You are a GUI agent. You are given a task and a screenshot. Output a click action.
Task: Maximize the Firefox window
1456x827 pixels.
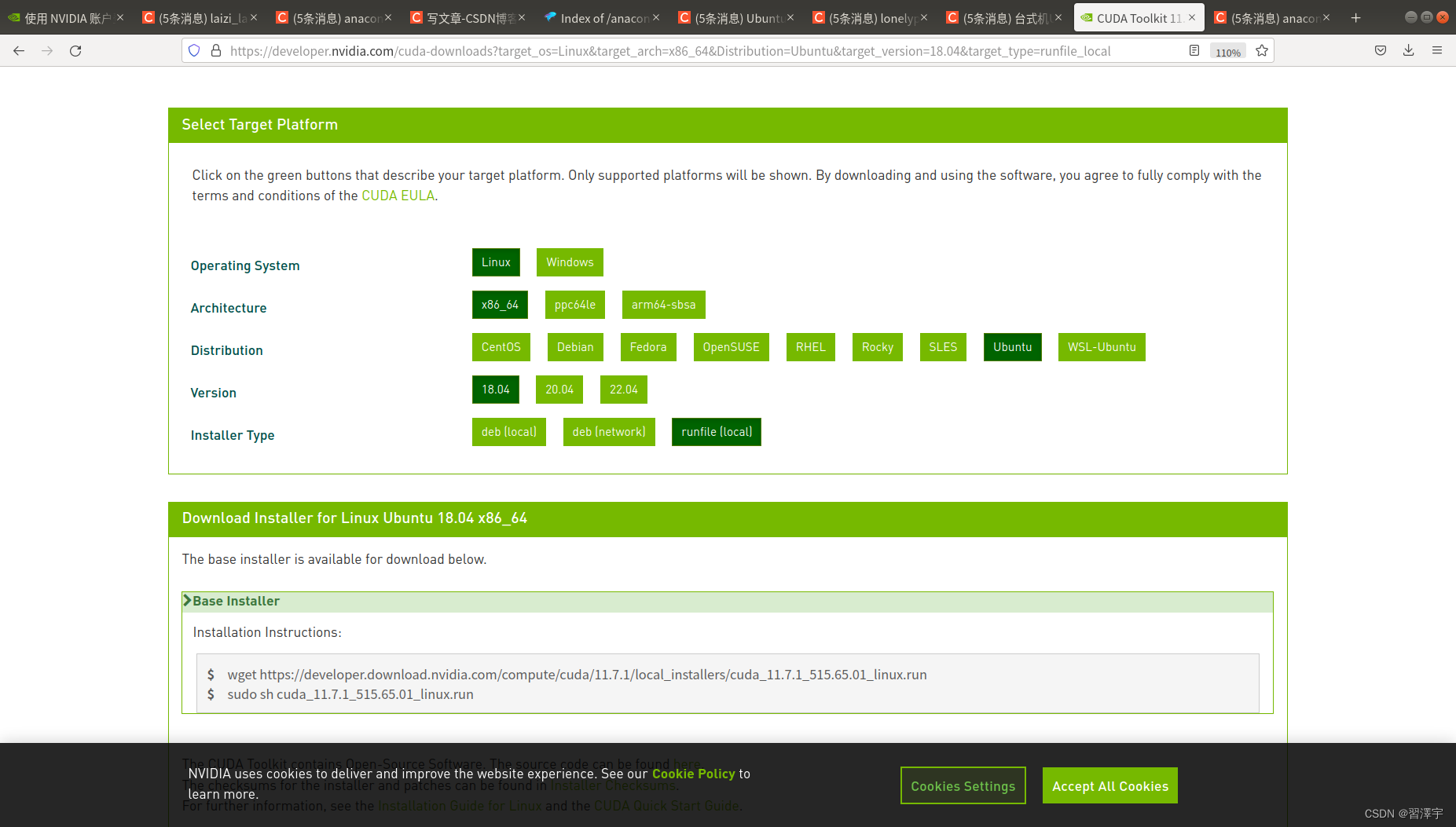[1426, 17]
